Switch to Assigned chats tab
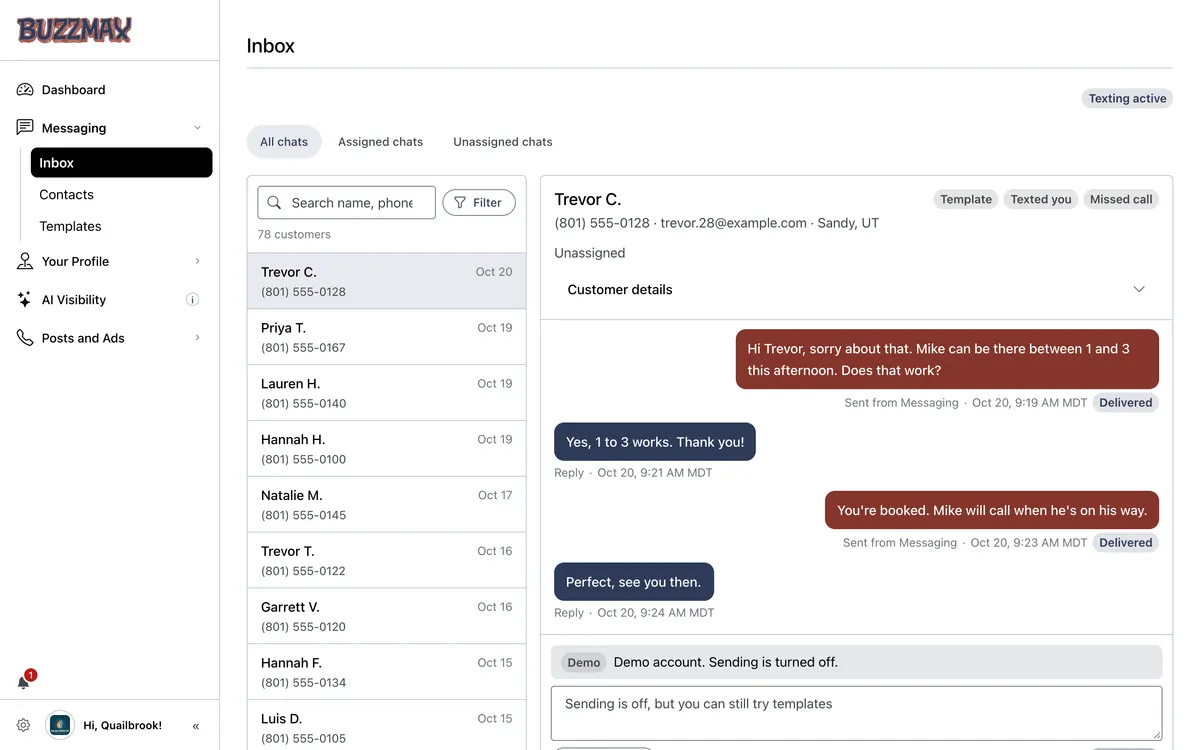The width and height of the screenshot is (1200, 750). [380, 142]
